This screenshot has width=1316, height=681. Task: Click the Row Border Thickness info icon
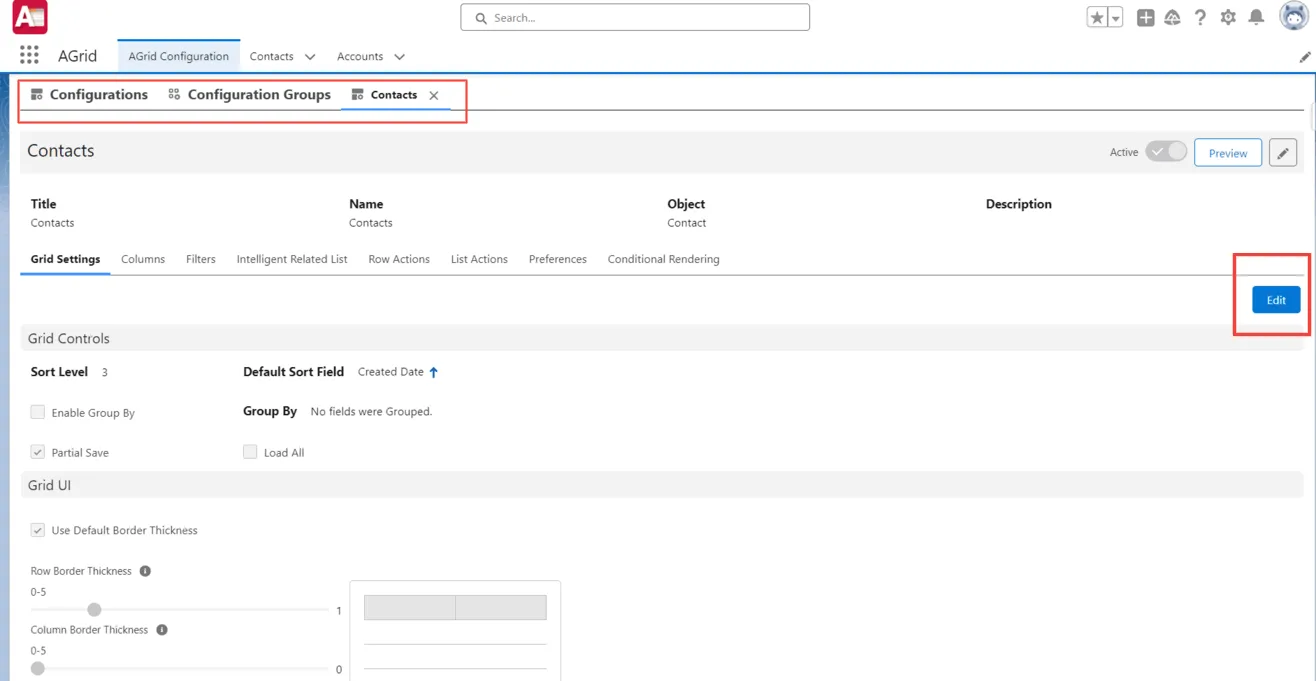(x=145, y=571)
